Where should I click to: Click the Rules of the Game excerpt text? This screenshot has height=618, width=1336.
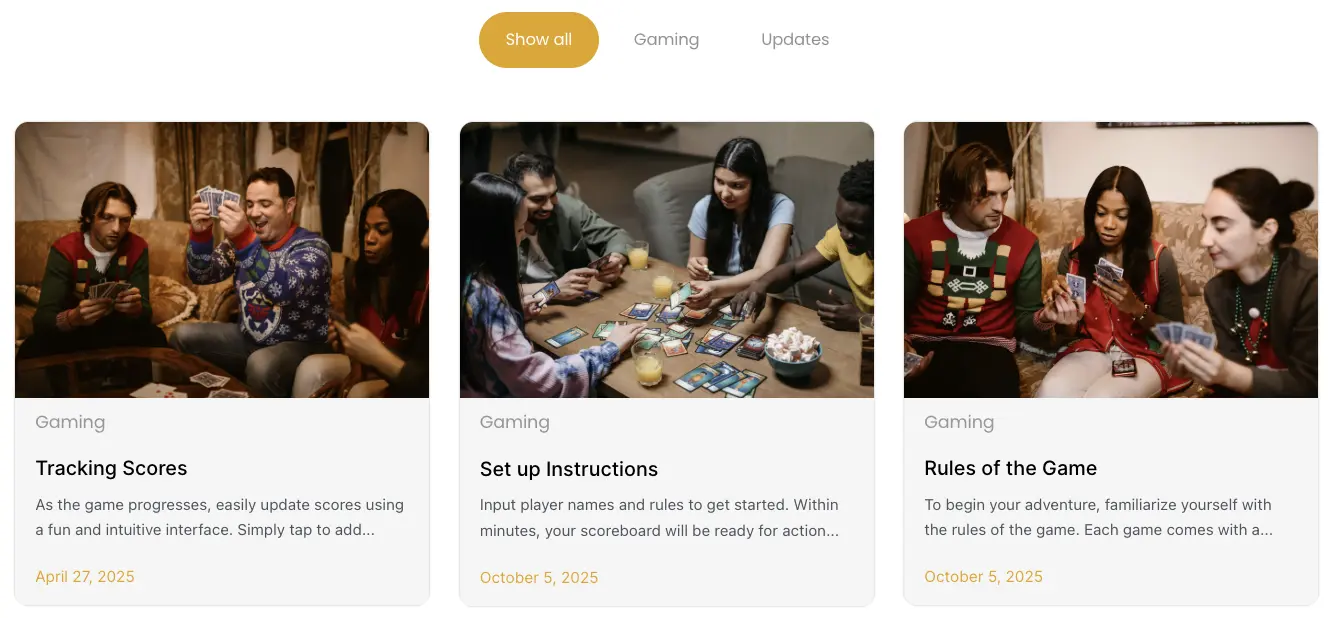pos(1097,517)
